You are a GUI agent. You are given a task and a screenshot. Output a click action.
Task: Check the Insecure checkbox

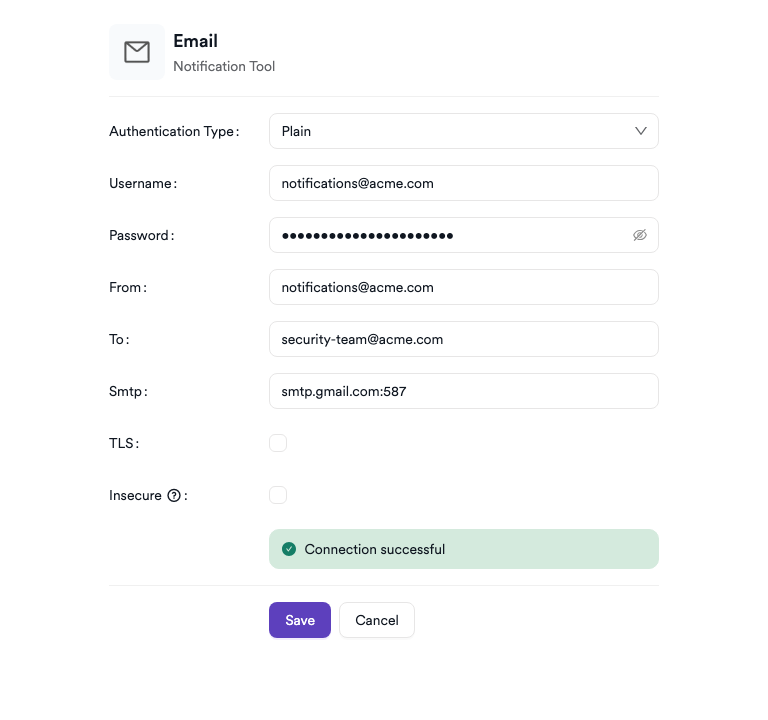[278, 495]
